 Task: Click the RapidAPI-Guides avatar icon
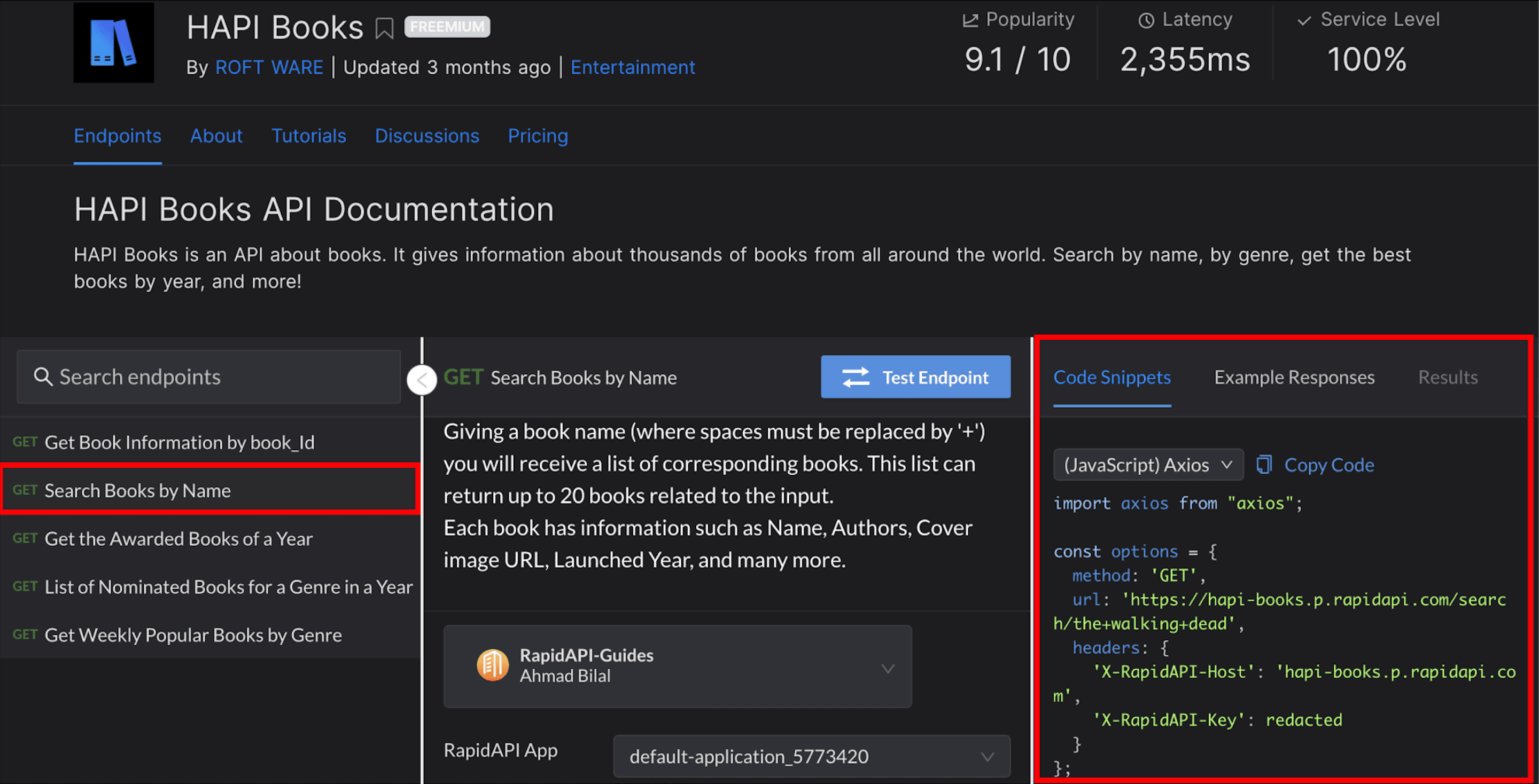(x=493, y=665)
